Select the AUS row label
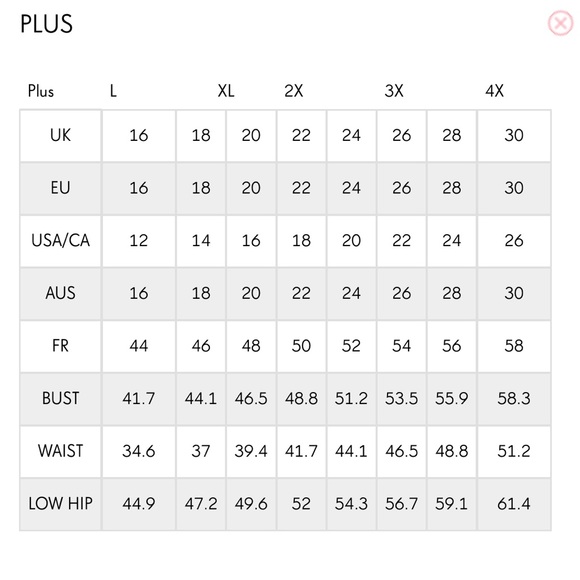 60,293
